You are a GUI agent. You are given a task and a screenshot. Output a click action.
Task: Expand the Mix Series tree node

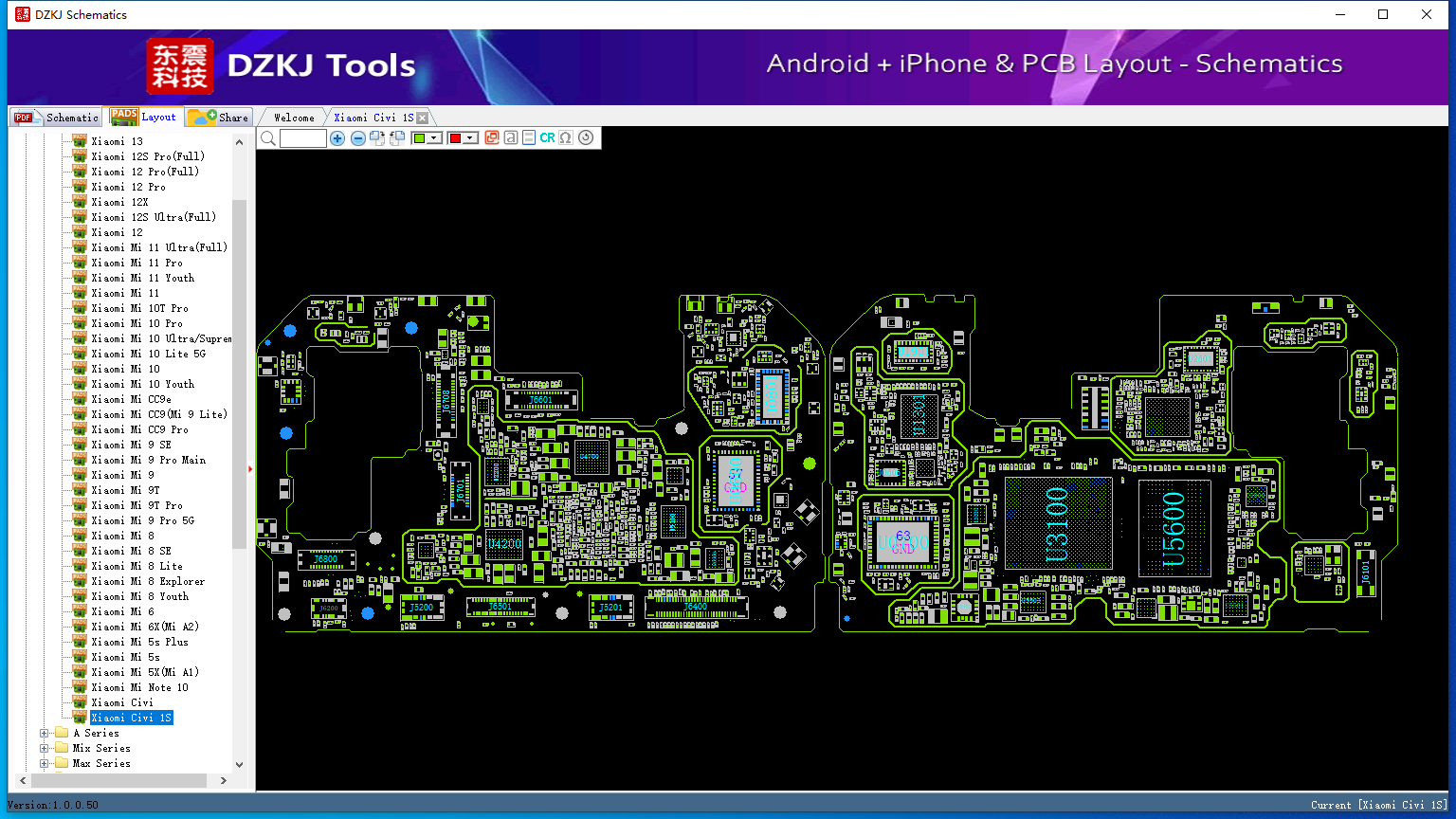(x=44, y=748)
